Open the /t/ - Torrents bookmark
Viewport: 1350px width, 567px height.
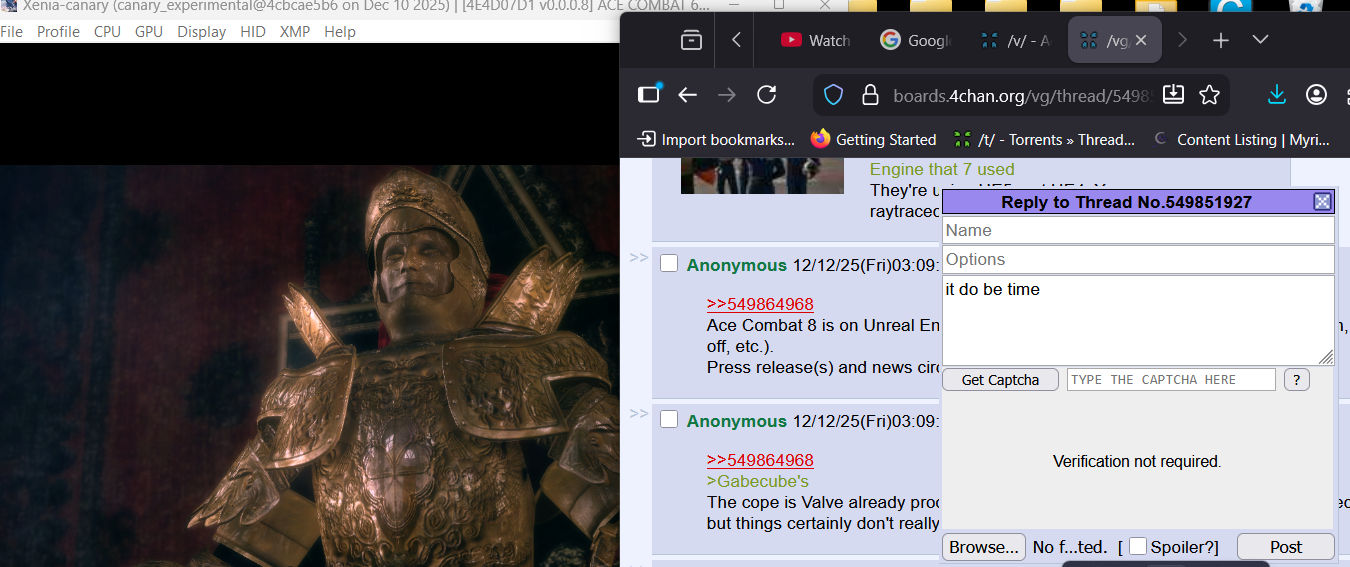coord(1045,139)
